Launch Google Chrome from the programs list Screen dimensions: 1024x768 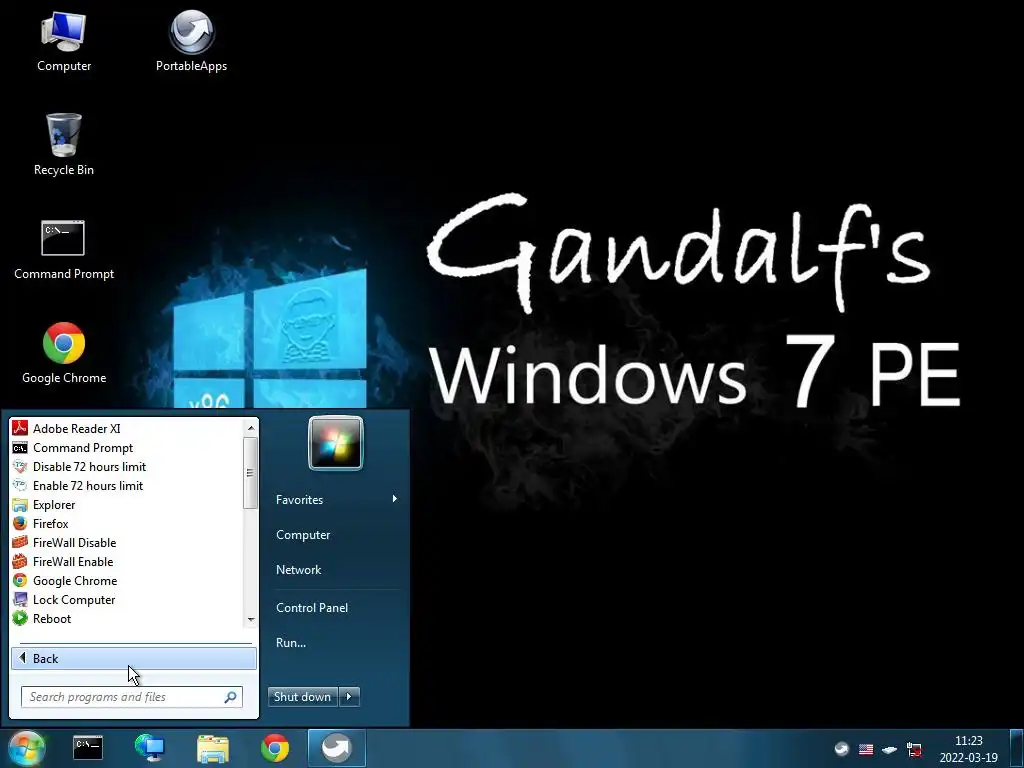click(x=128, y=581)
